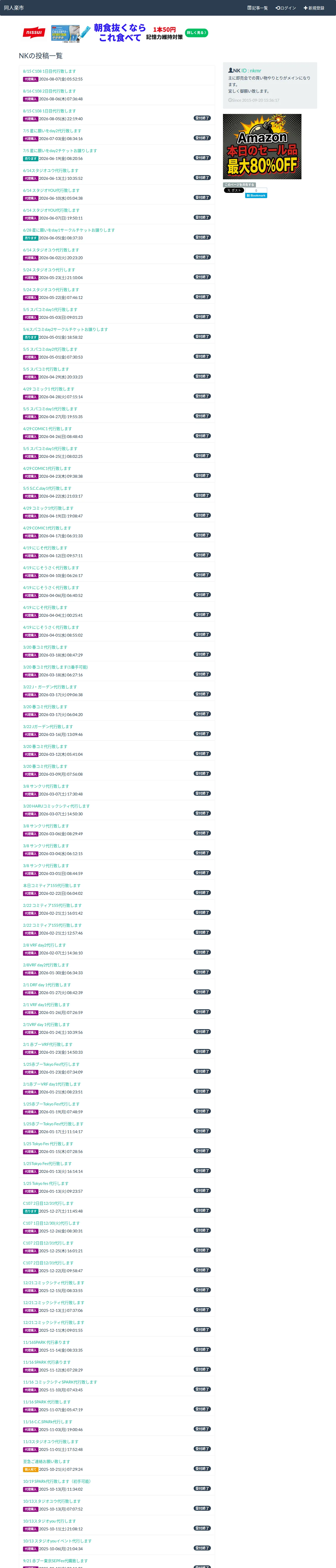The image size is (336, 1568).
Task: Click このページを共有する label
Action: (x=239, y=185)
